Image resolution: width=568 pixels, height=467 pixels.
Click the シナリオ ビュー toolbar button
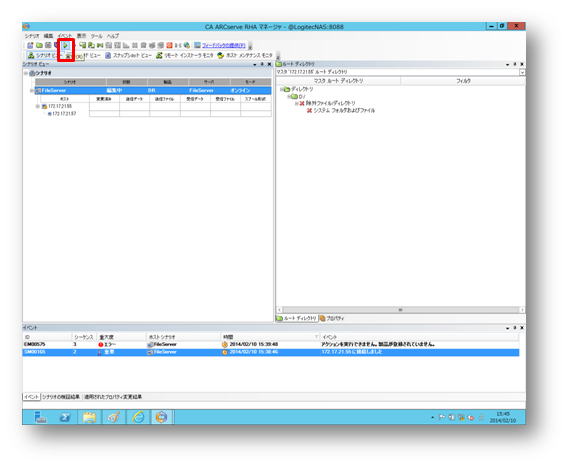[42, 55]
